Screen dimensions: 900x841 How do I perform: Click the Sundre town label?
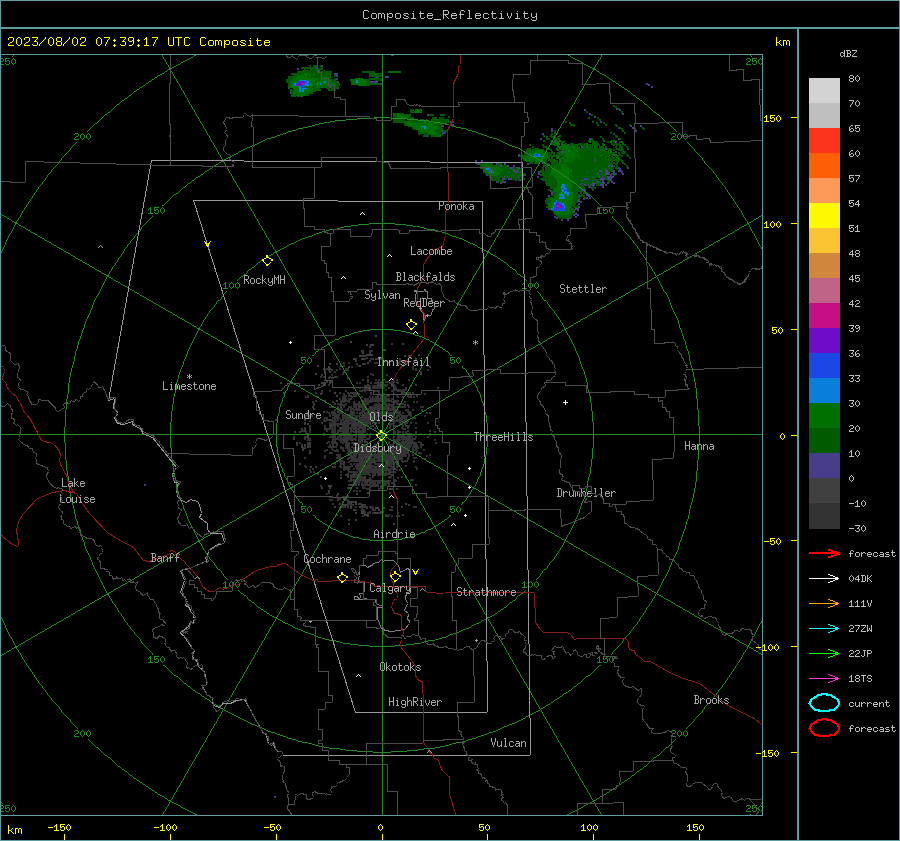click(303, 414)
